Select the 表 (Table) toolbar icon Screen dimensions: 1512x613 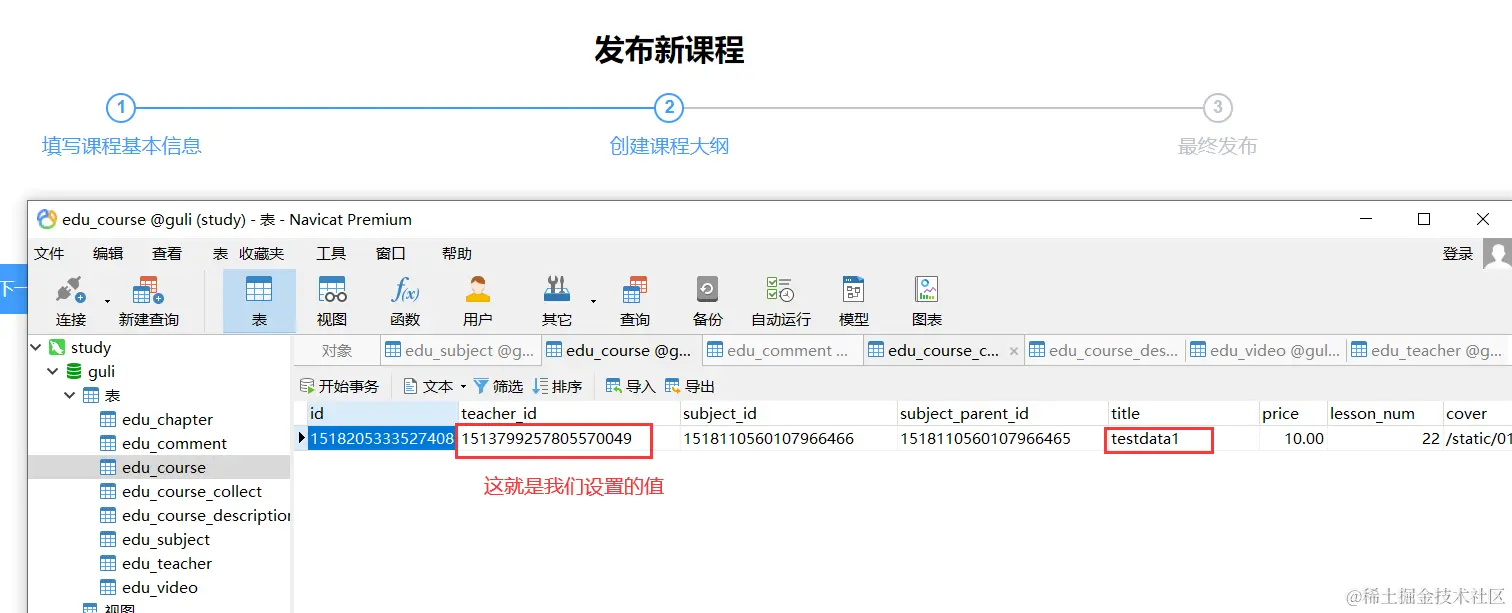tap(259, 301)
